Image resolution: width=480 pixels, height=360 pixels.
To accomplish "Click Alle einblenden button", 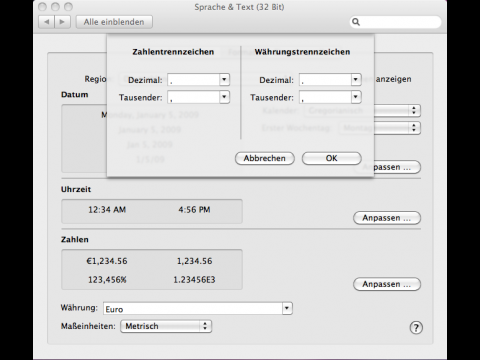I will (x=114, y=22).
